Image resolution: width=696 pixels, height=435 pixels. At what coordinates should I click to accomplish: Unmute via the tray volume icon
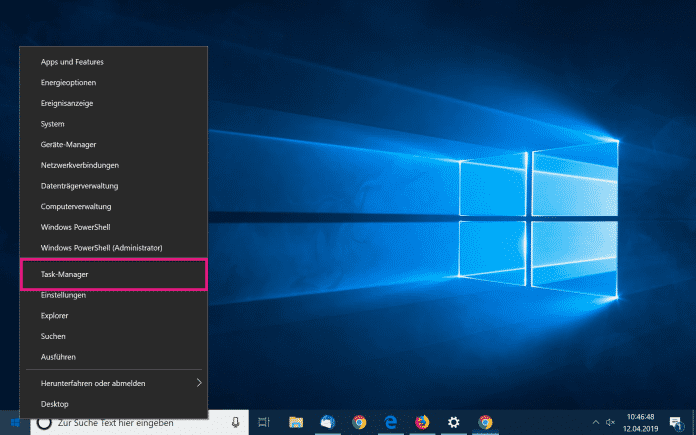coord(610,422)
